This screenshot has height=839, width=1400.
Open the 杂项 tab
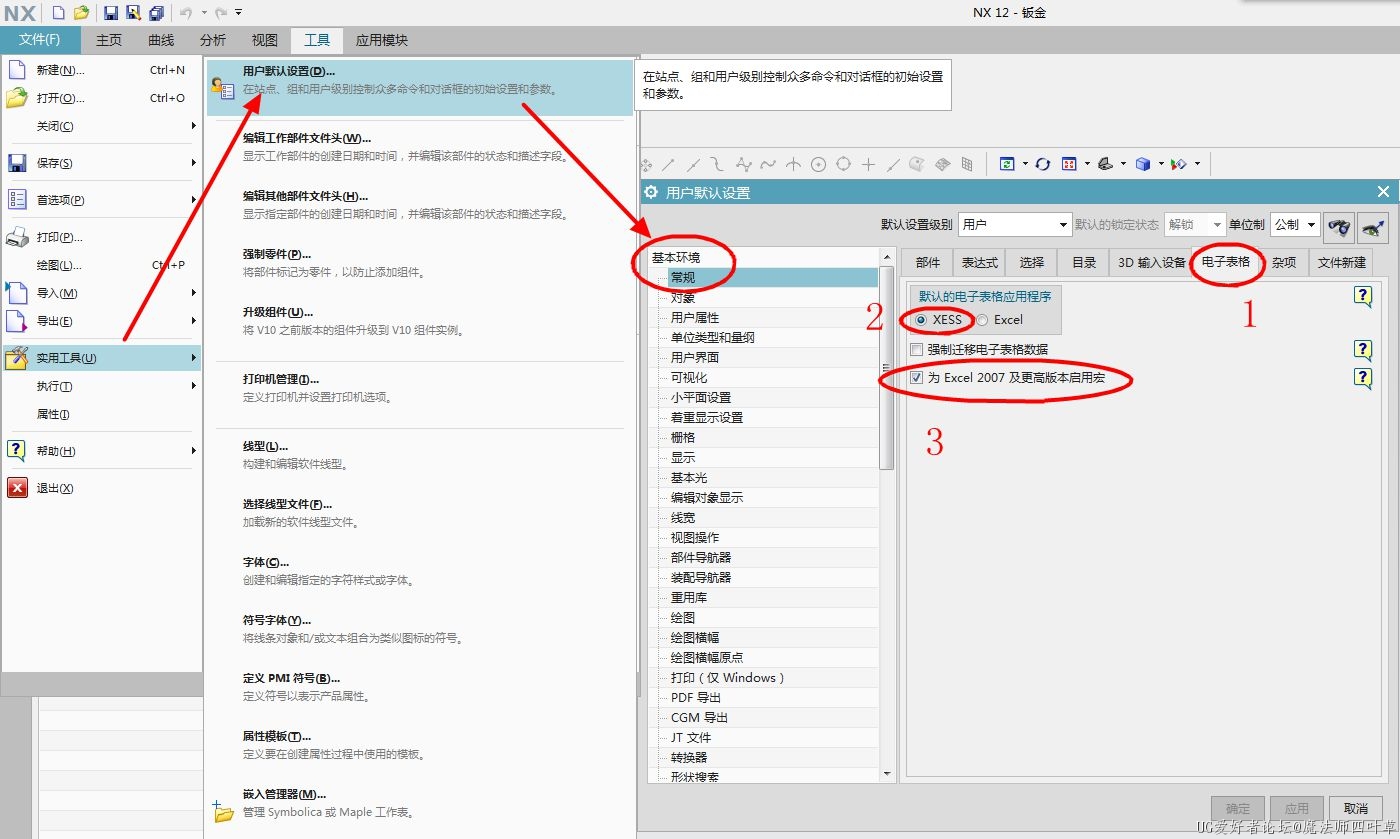point(1284,262)
